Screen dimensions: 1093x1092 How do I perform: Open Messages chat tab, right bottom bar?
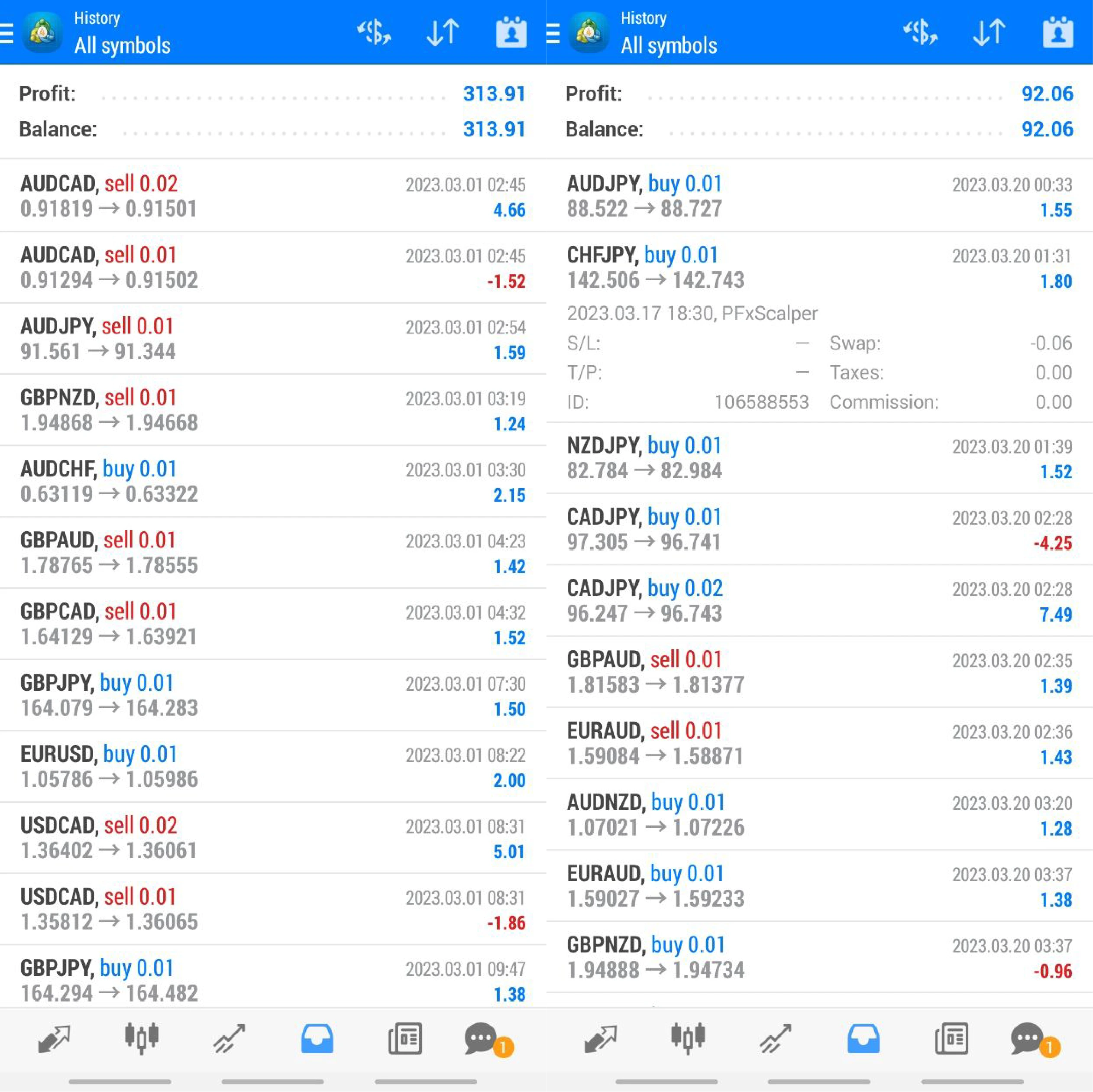tap(1035, 1040)
